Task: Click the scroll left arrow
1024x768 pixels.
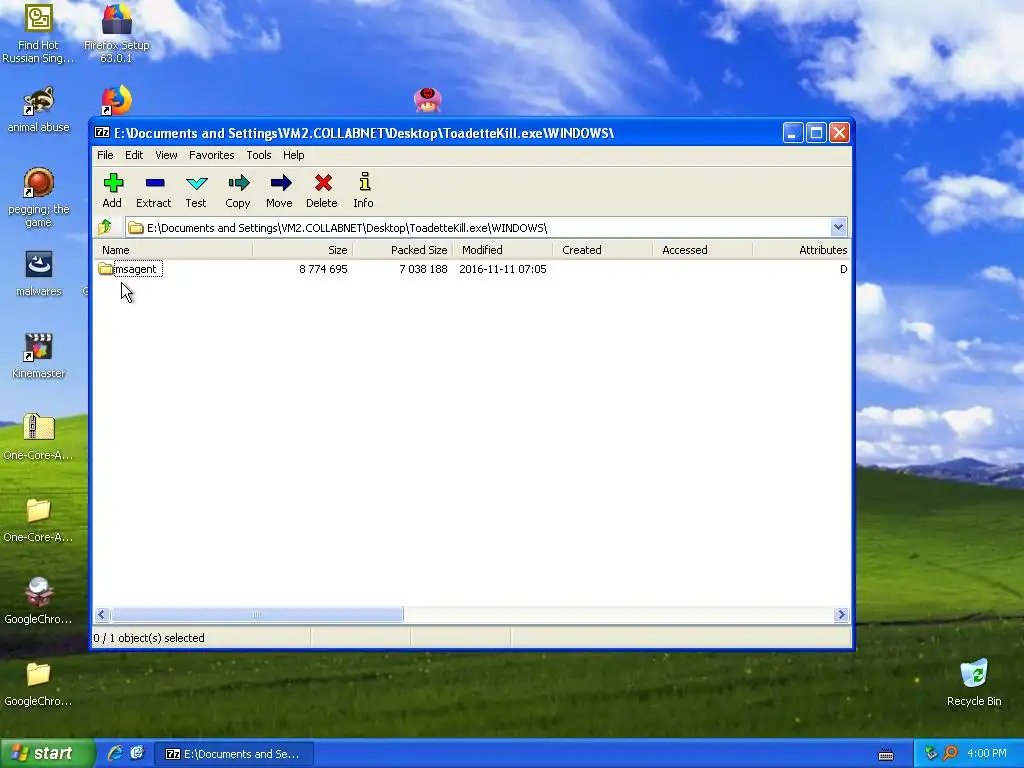Action: tap(102, 615)
